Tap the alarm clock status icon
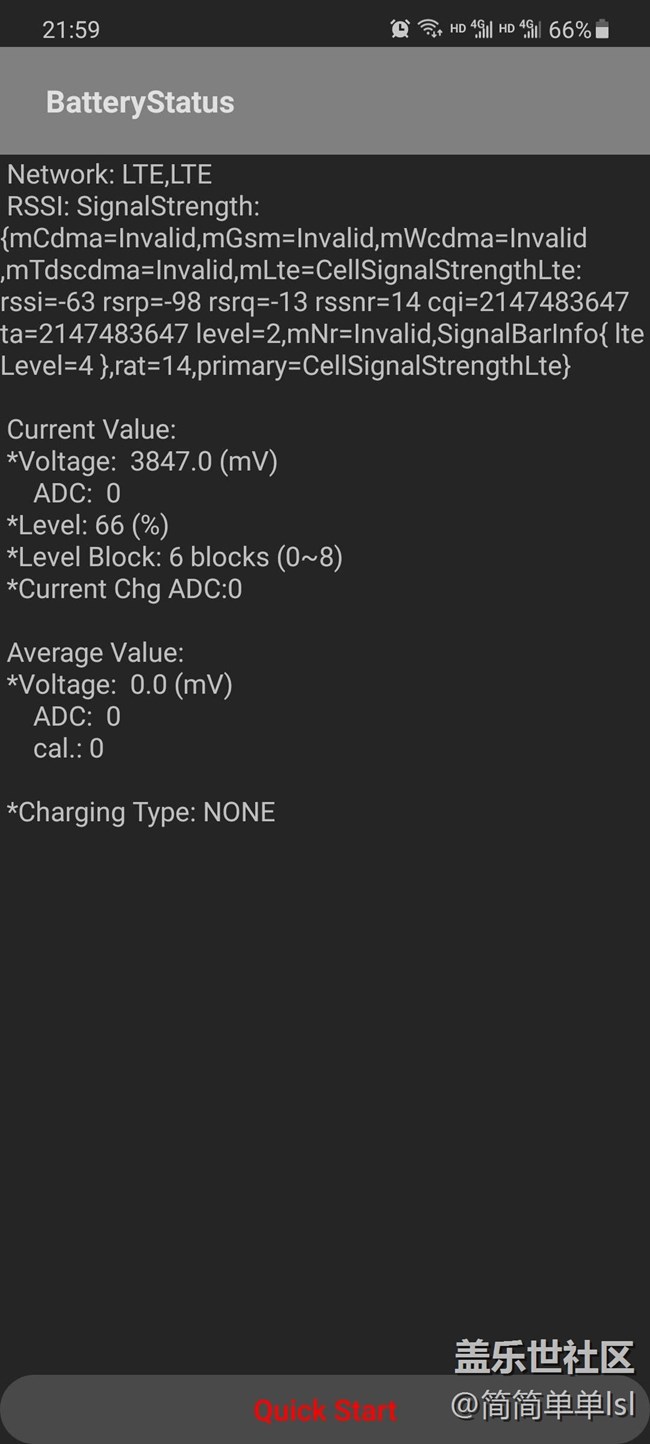Screen dimensions: 650x1444 pos(400,30)
